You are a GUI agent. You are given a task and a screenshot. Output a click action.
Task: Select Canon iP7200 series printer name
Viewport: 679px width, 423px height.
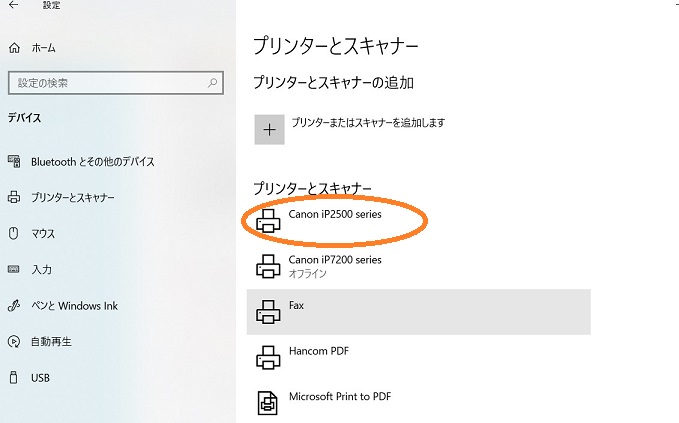[335, 259]
